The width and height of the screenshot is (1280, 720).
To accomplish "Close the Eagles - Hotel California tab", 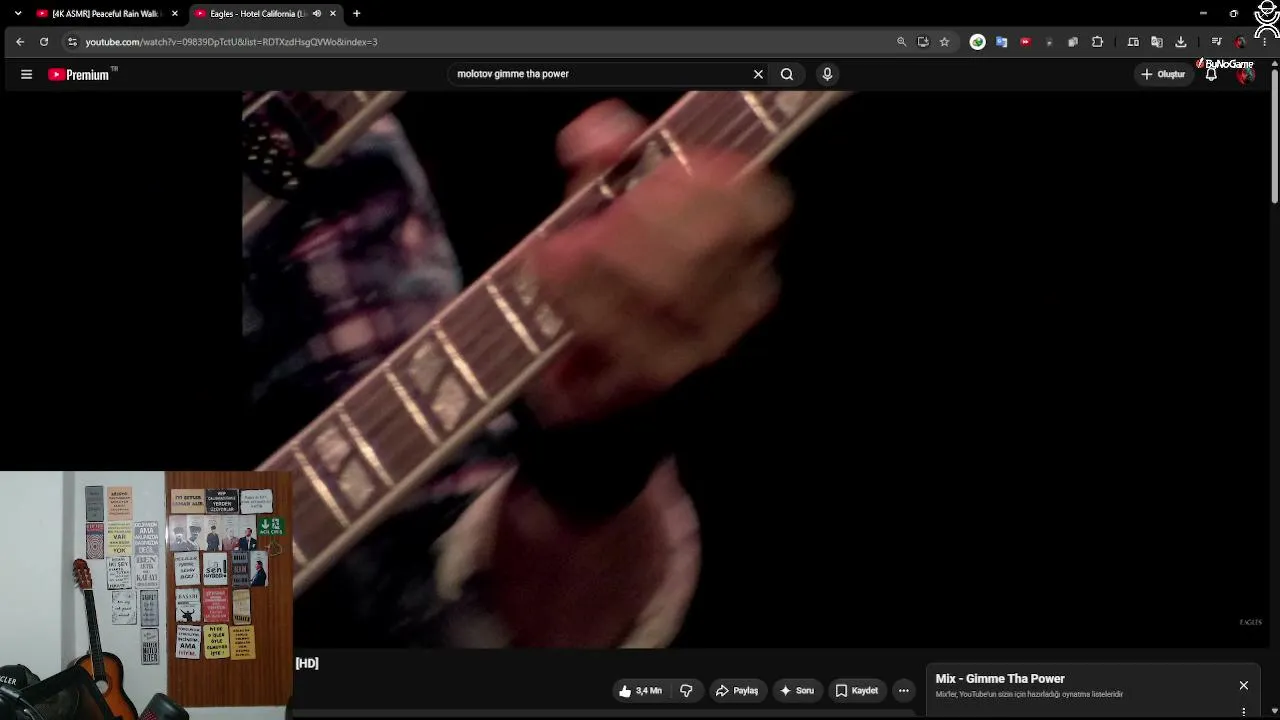I will (x=333, y=14).
